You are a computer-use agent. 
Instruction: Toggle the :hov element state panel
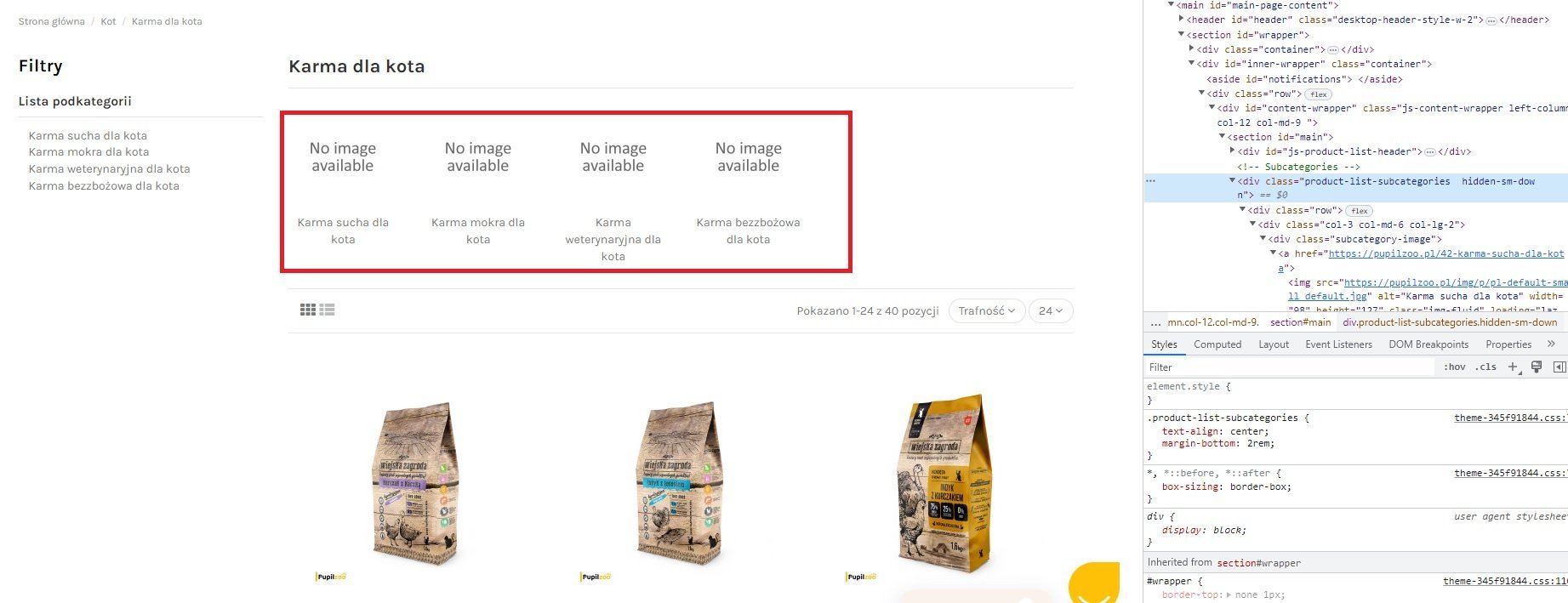coord(1455,367)
